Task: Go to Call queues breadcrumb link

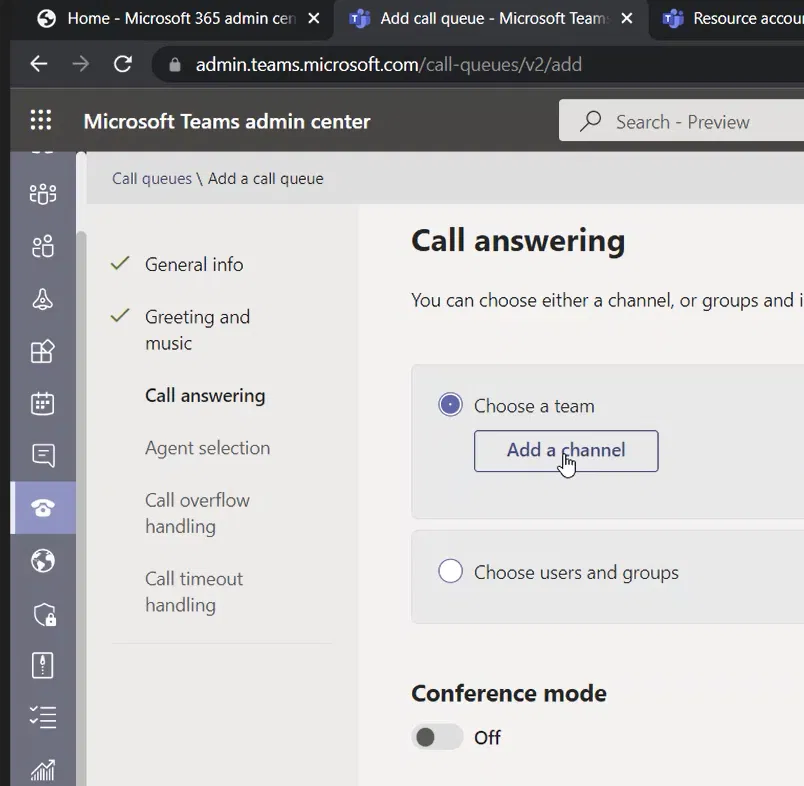Action: click(152, 179)
